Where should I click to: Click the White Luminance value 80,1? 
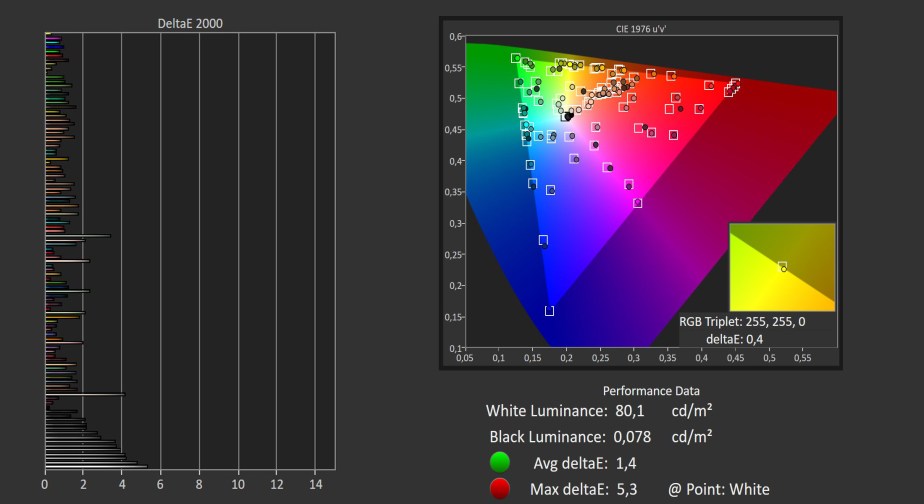pyautogui.click(x=630, y=411)
